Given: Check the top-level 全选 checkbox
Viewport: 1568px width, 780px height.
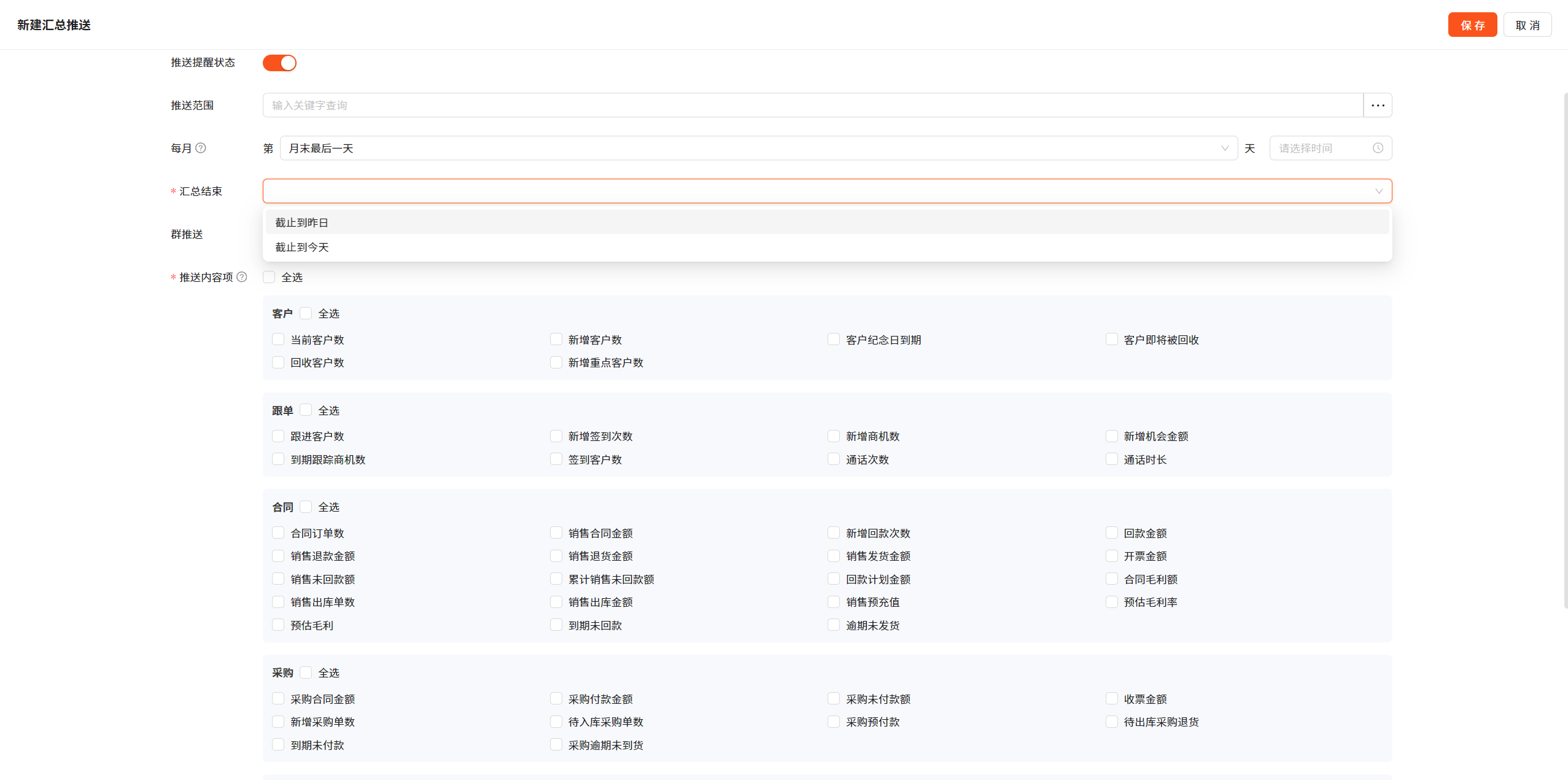Looking at the screenshot, I should [x=269, y=277].
